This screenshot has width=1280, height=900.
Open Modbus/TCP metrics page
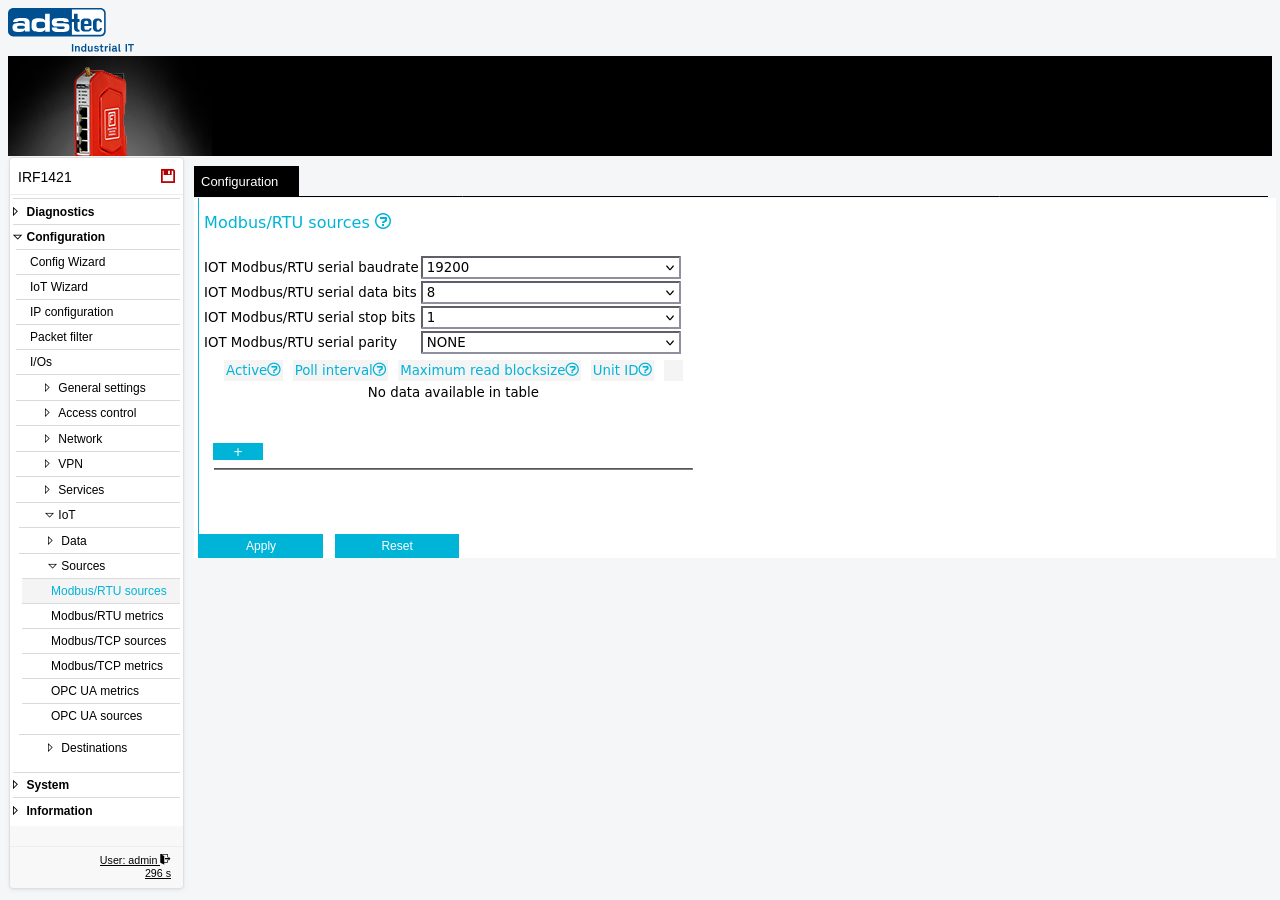pyautogui.click(x=107, y=666)
